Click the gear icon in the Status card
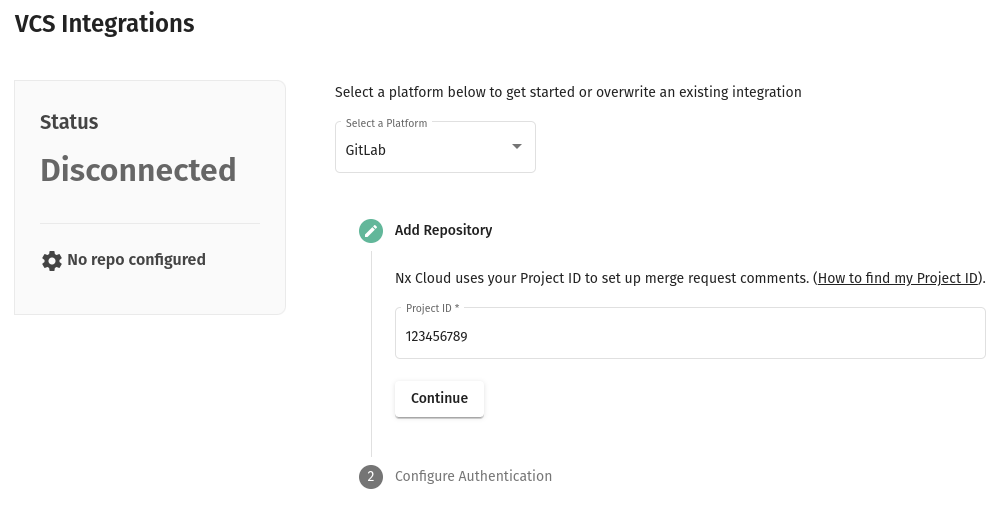The height and width of the screenshot is (527, 1004). tap(51, 261)
